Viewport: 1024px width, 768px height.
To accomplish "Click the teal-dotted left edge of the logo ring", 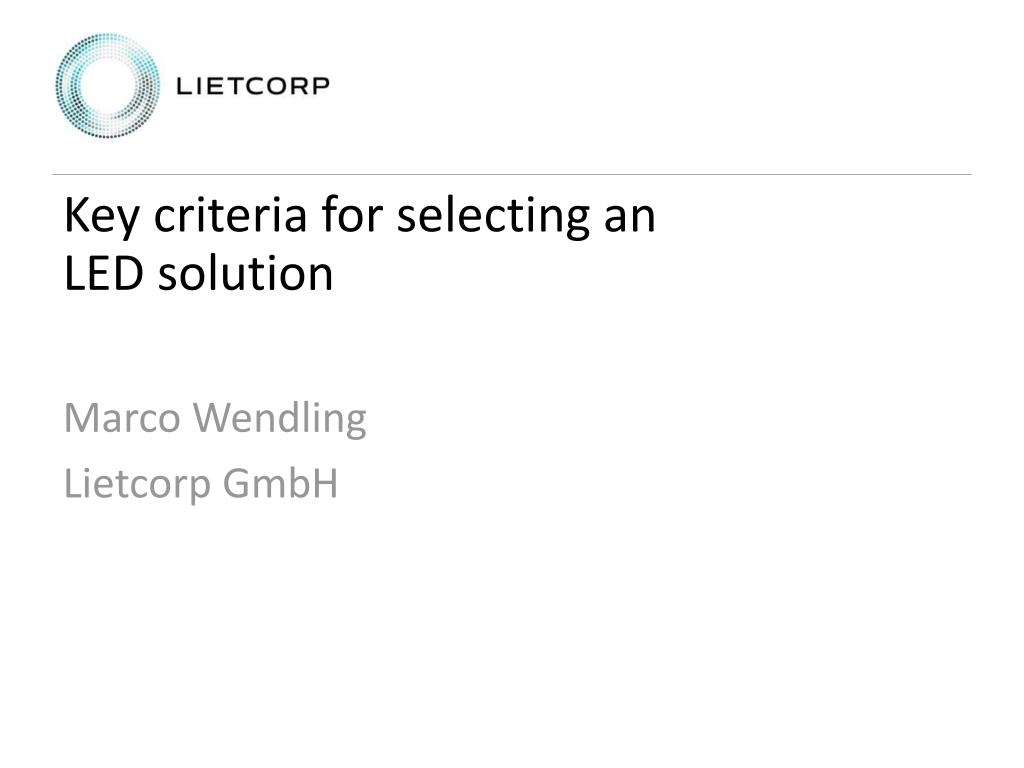I will click(67, 86).
